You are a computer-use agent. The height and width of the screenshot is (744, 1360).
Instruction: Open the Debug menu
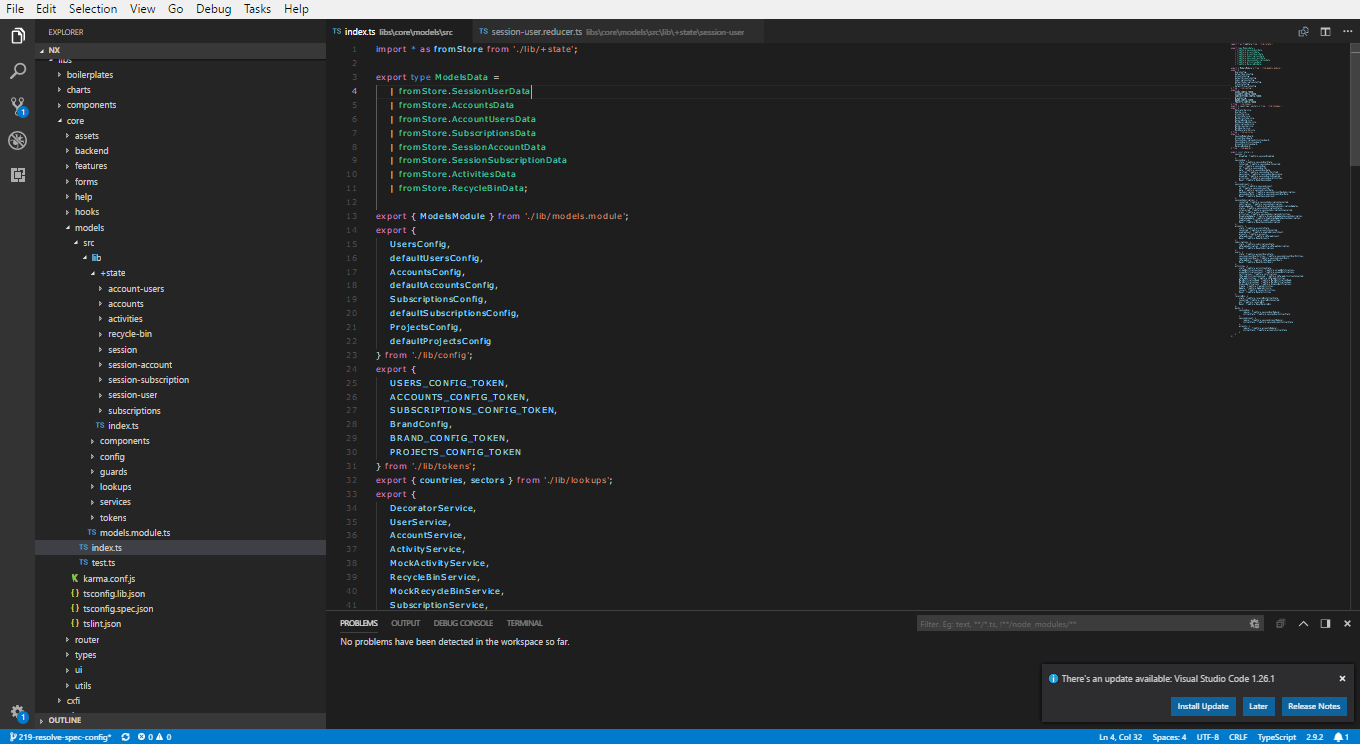(213, 9)
